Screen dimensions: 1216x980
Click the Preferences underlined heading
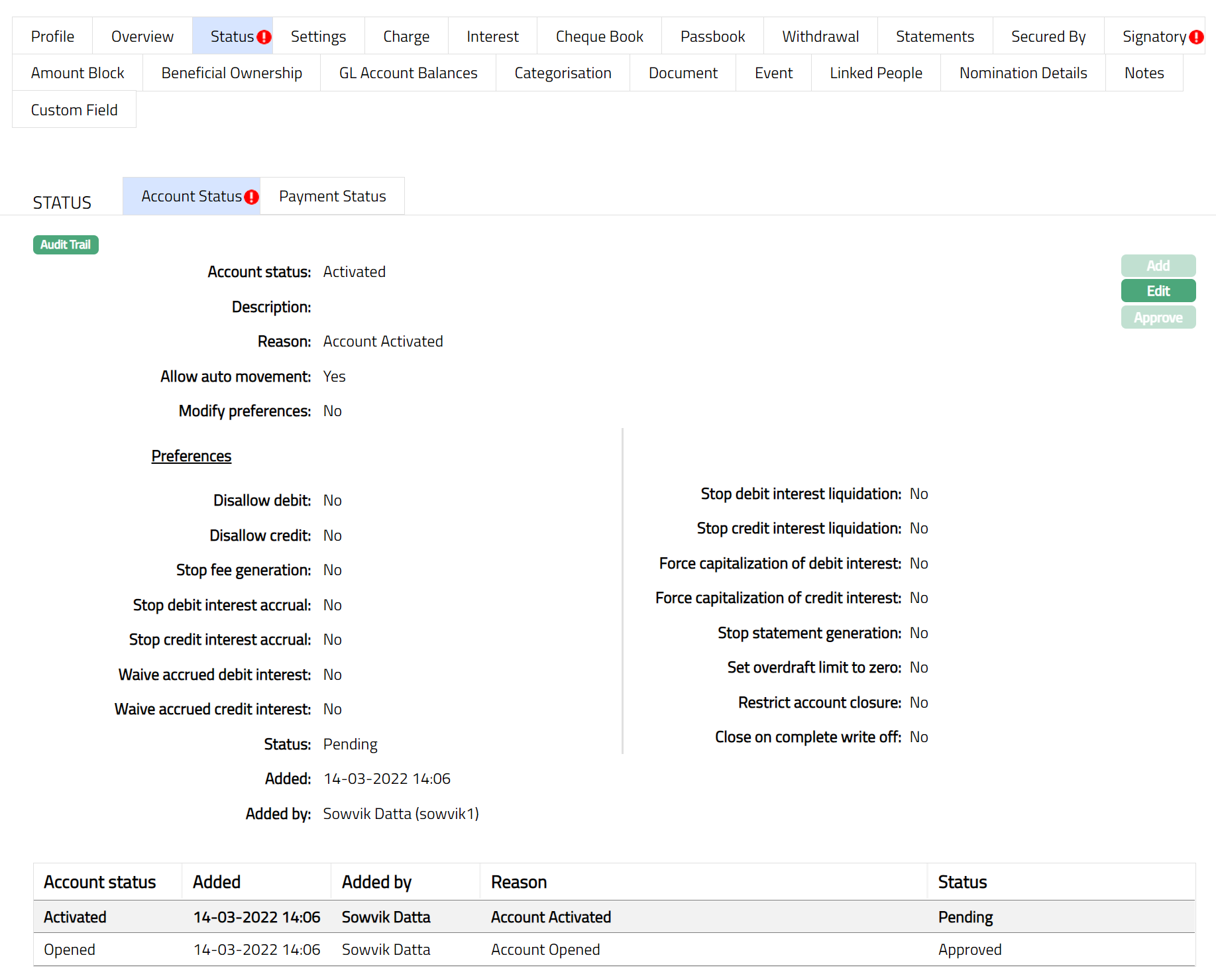click(x=191, y=456)
